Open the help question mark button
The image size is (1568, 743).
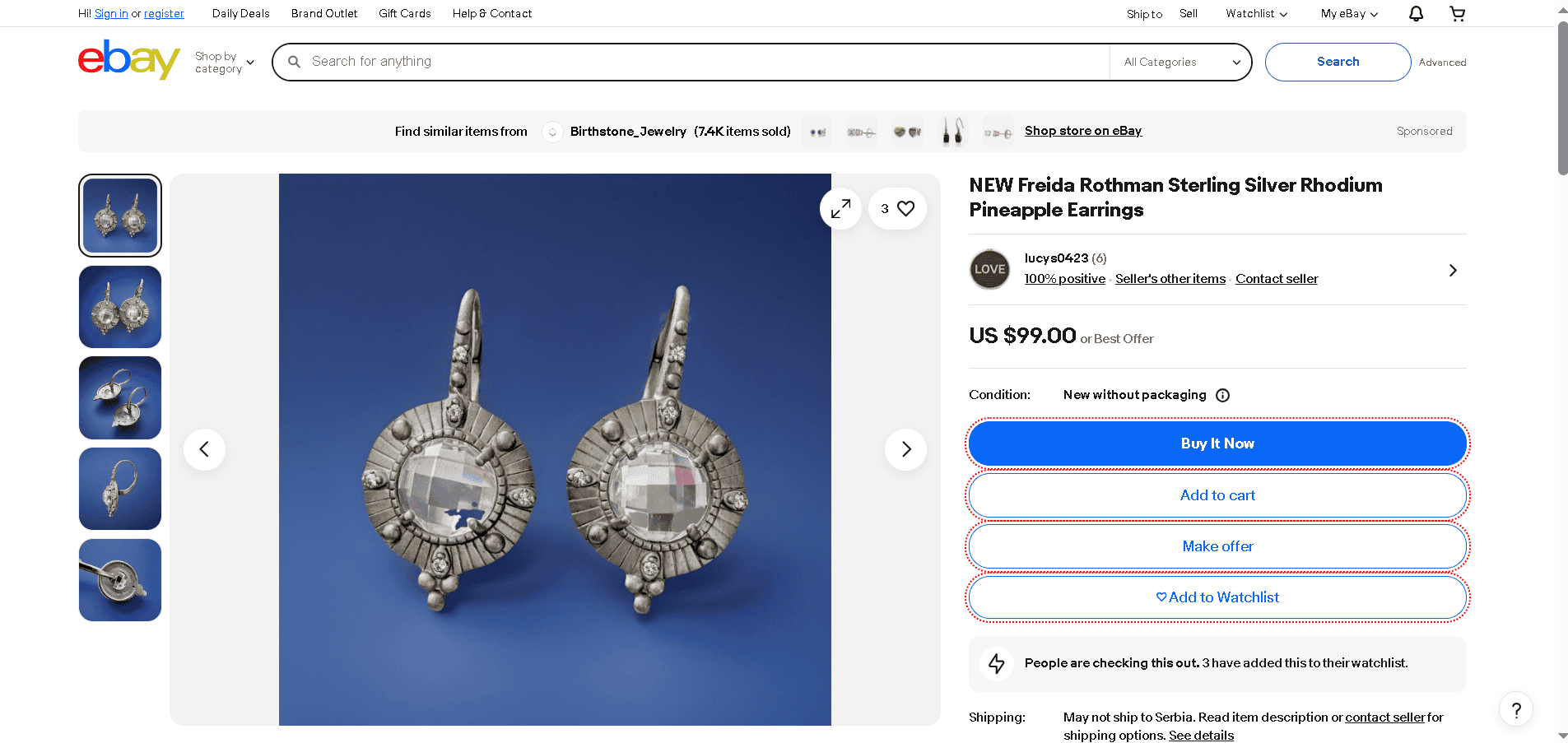tap(1515, 710)
